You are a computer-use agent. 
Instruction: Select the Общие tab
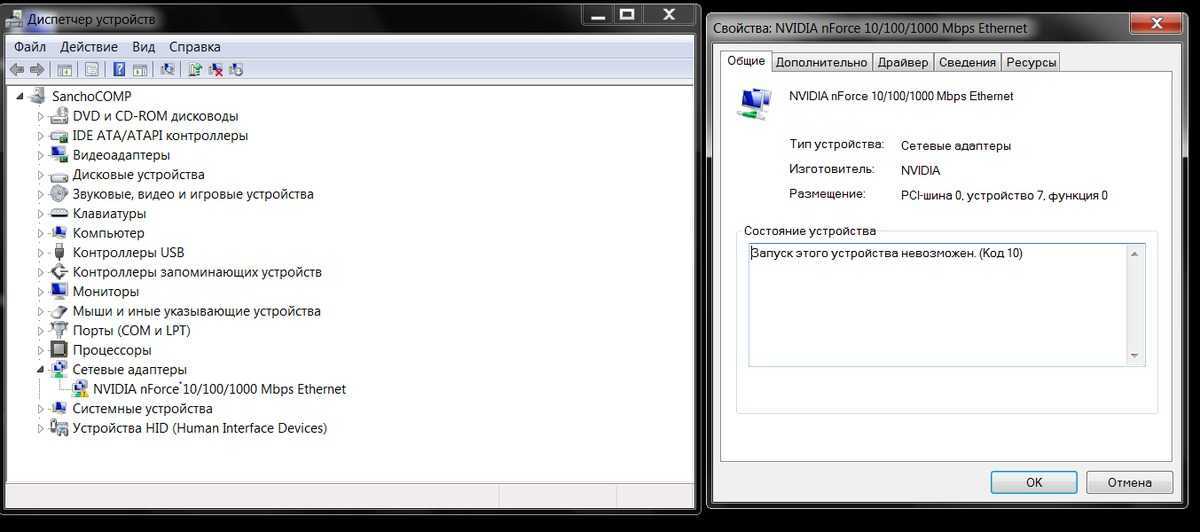point(746,60)
